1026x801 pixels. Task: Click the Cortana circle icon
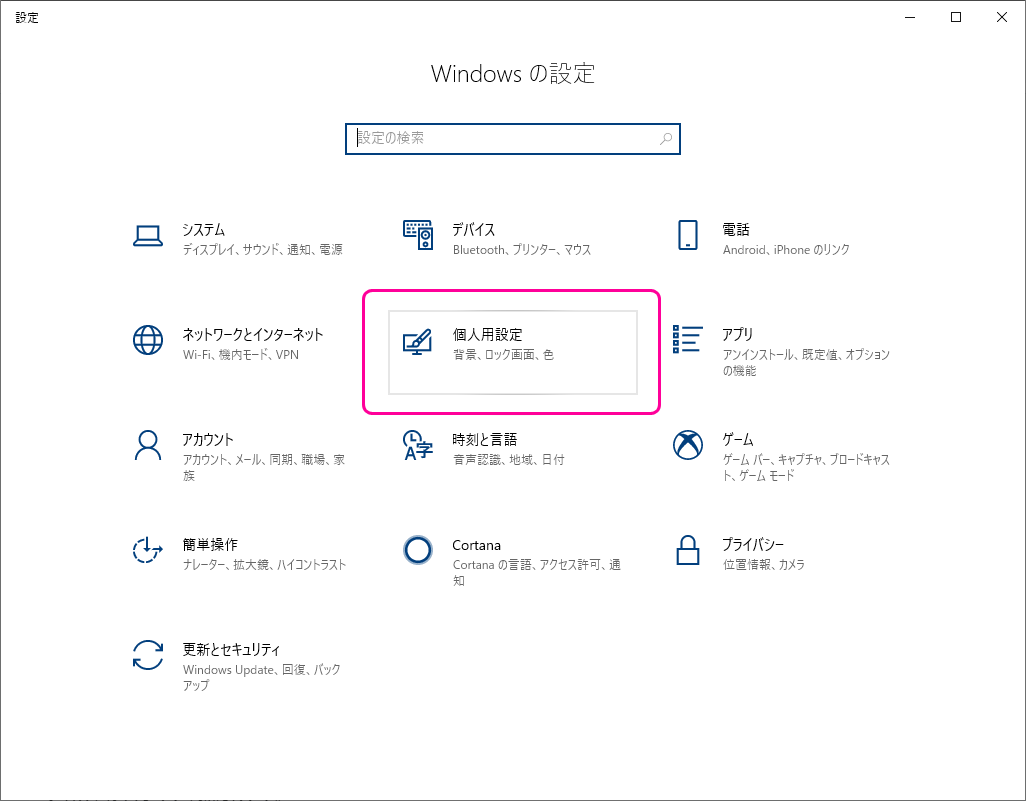point(417,550)
